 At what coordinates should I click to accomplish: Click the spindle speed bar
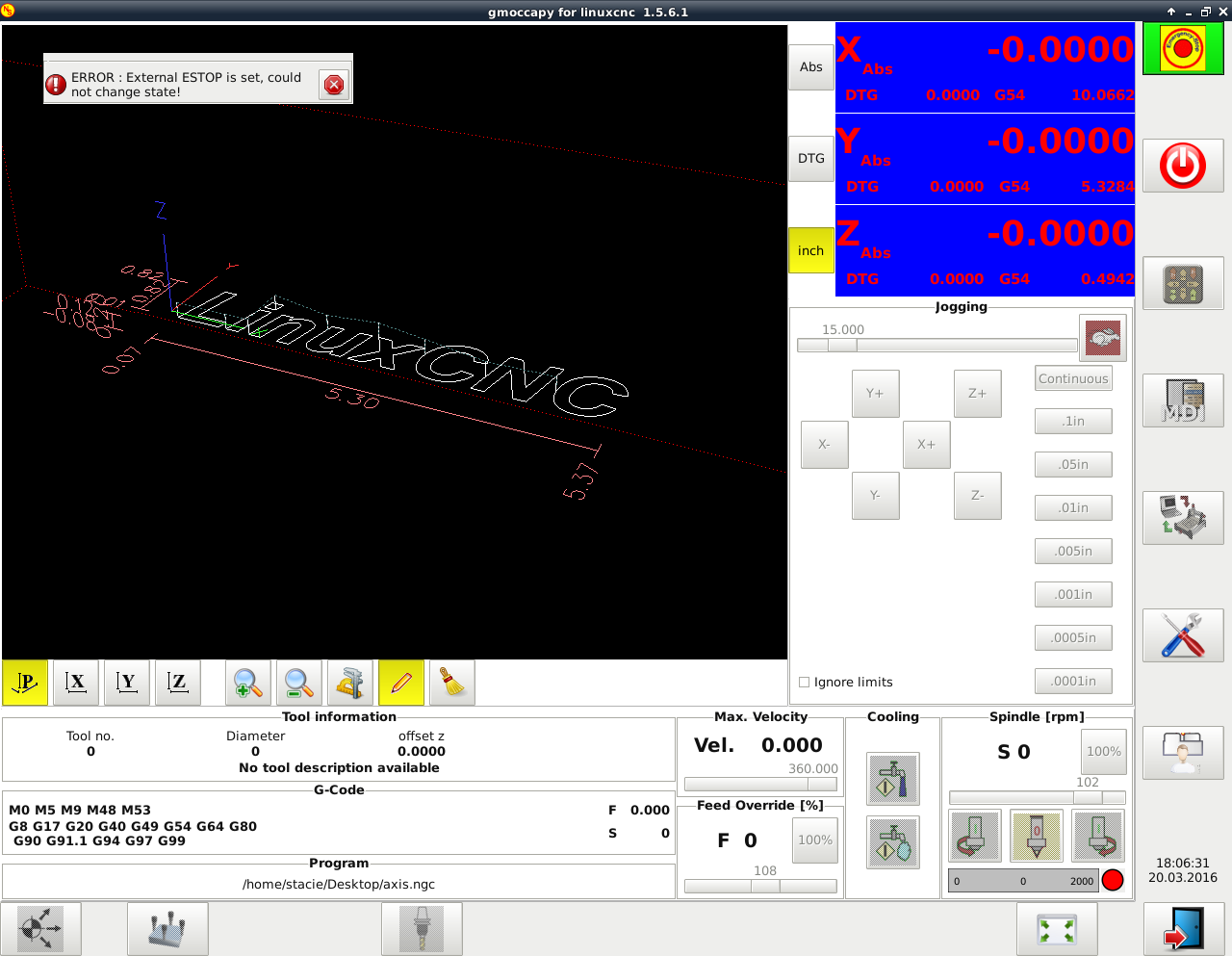point(1023,881)
